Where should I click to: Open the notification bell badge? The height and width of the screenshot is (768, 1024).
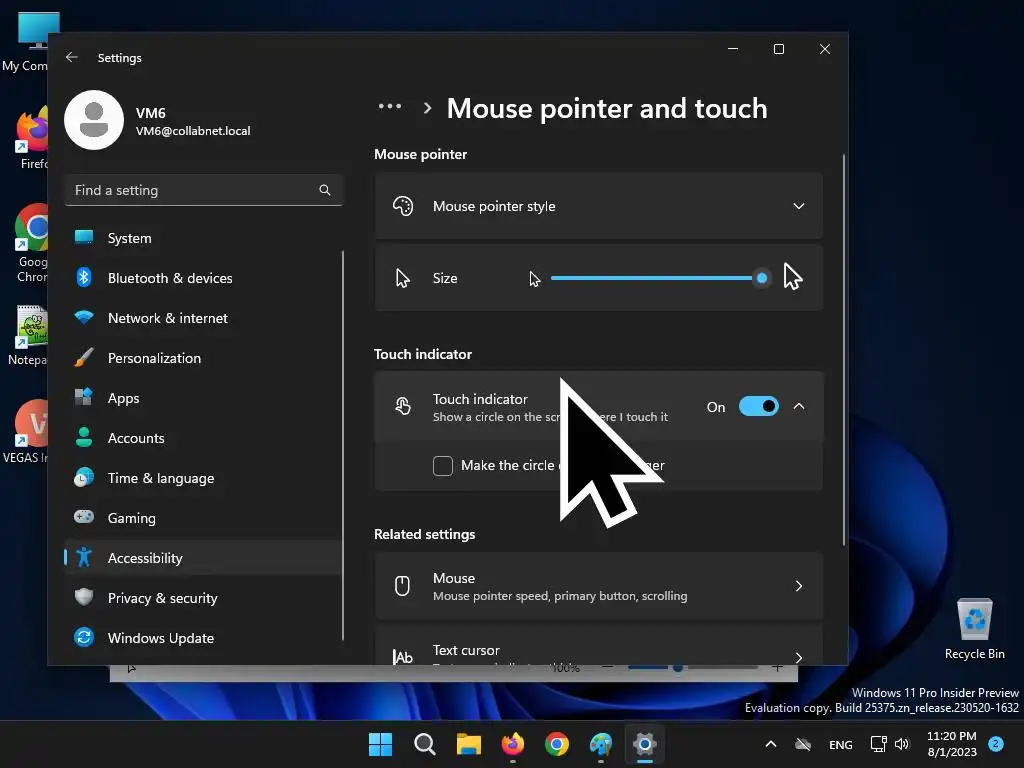pyautogui.click(x=996, y=743)
